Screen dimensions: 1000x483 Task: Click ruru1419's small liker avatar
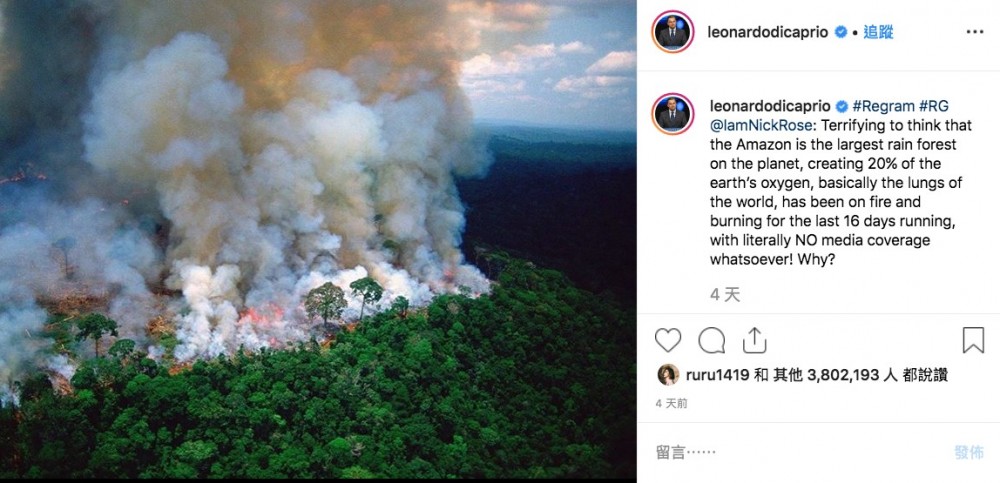click(x=667, y=375)
